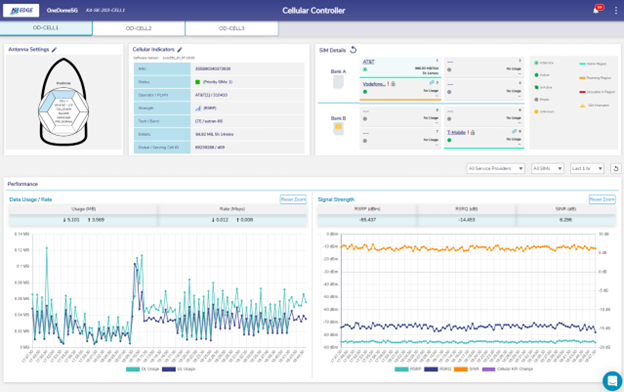Open the Vodafone SIM link
Image resolution: width=624 pixels, height=392 pixels.
pos(374,84)
